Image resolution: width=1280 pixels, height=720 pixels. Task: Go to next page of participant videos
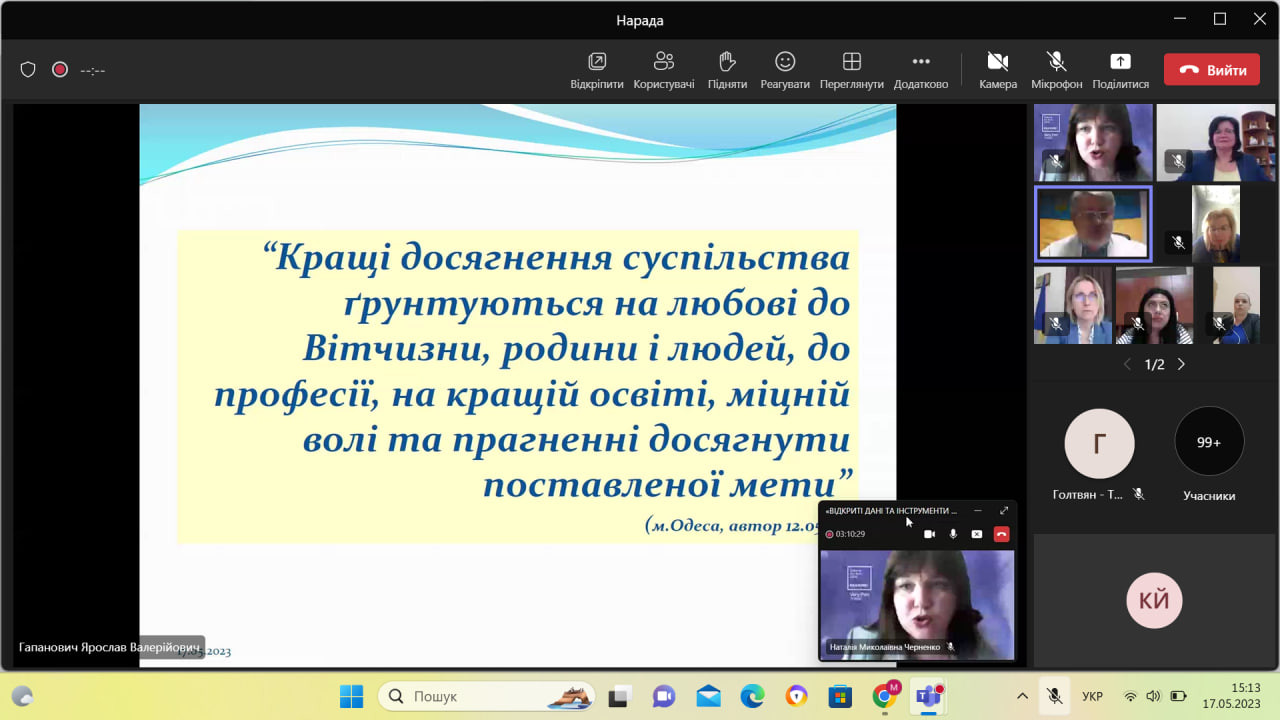[1181, 364]
